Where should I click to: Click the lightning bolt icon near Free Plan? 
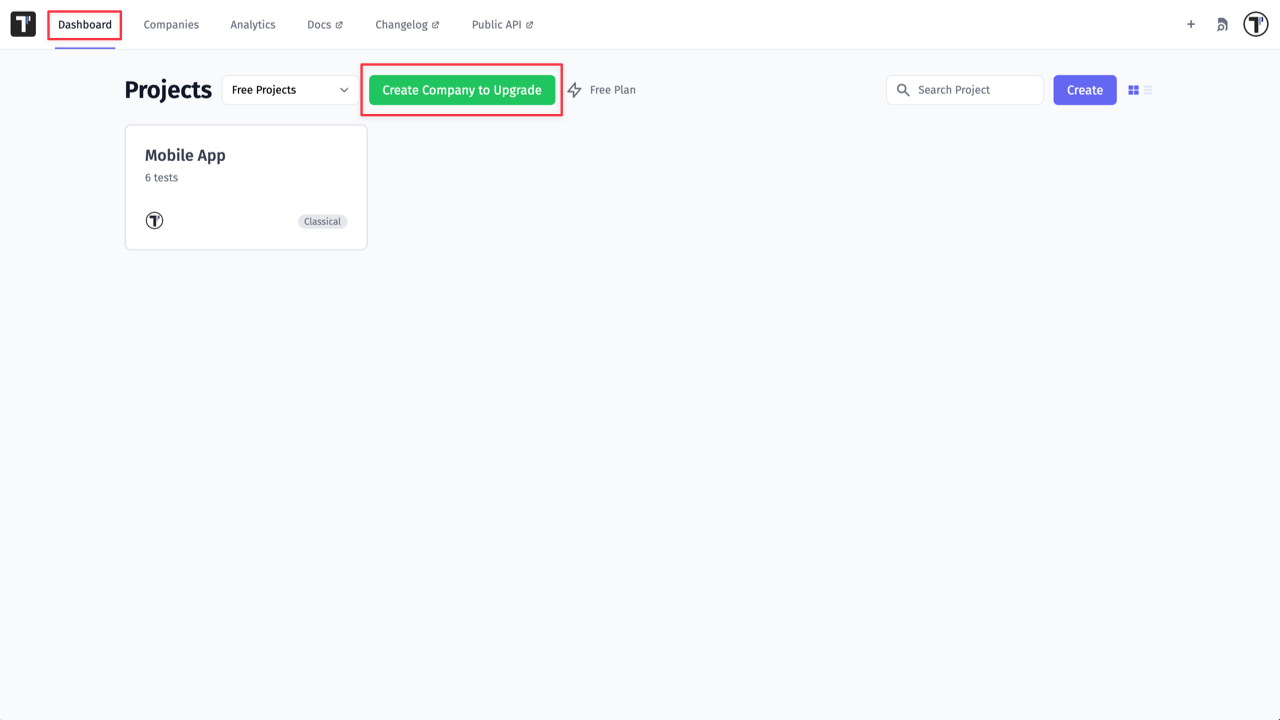pos(574,90)
